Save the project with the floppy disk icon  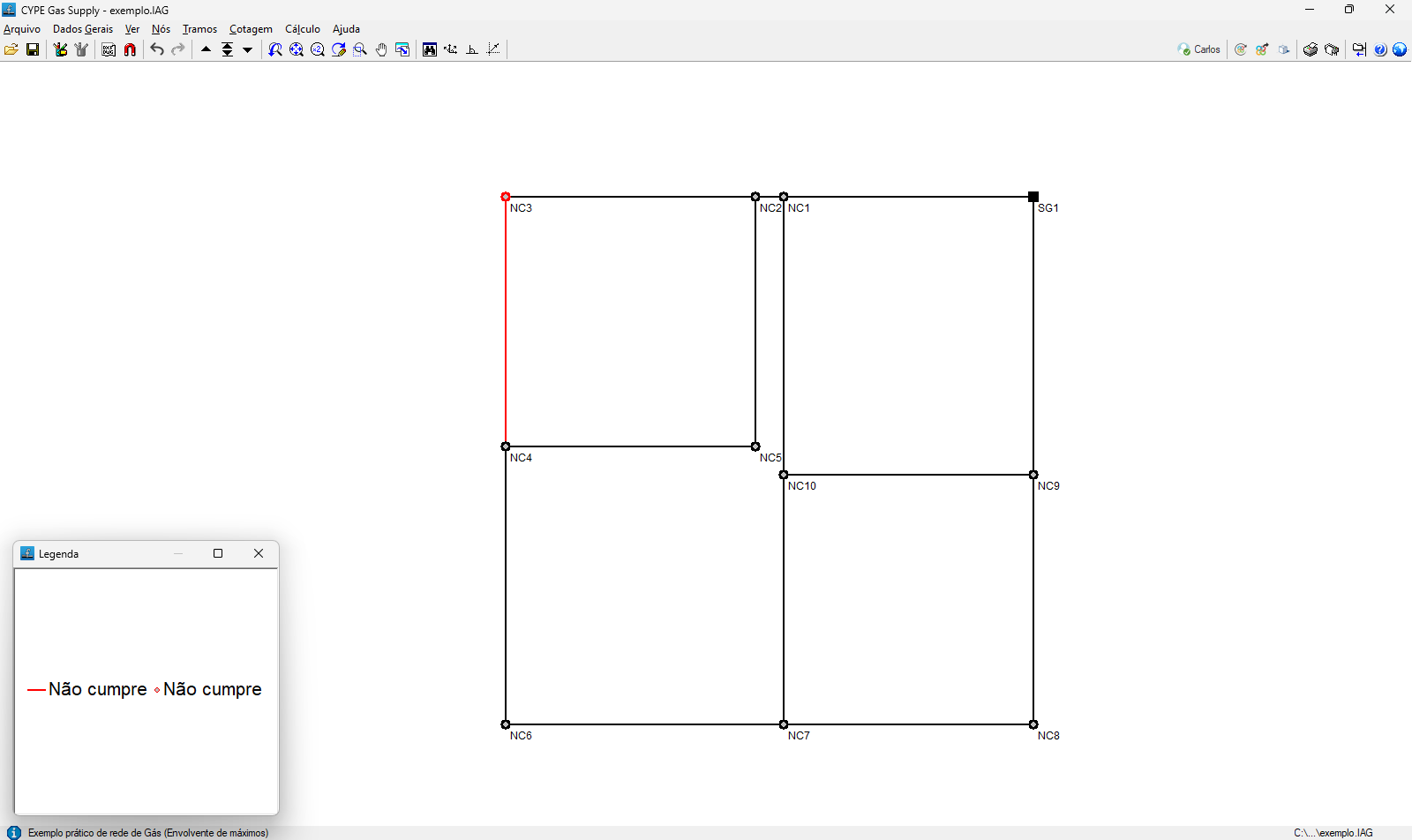33,49
